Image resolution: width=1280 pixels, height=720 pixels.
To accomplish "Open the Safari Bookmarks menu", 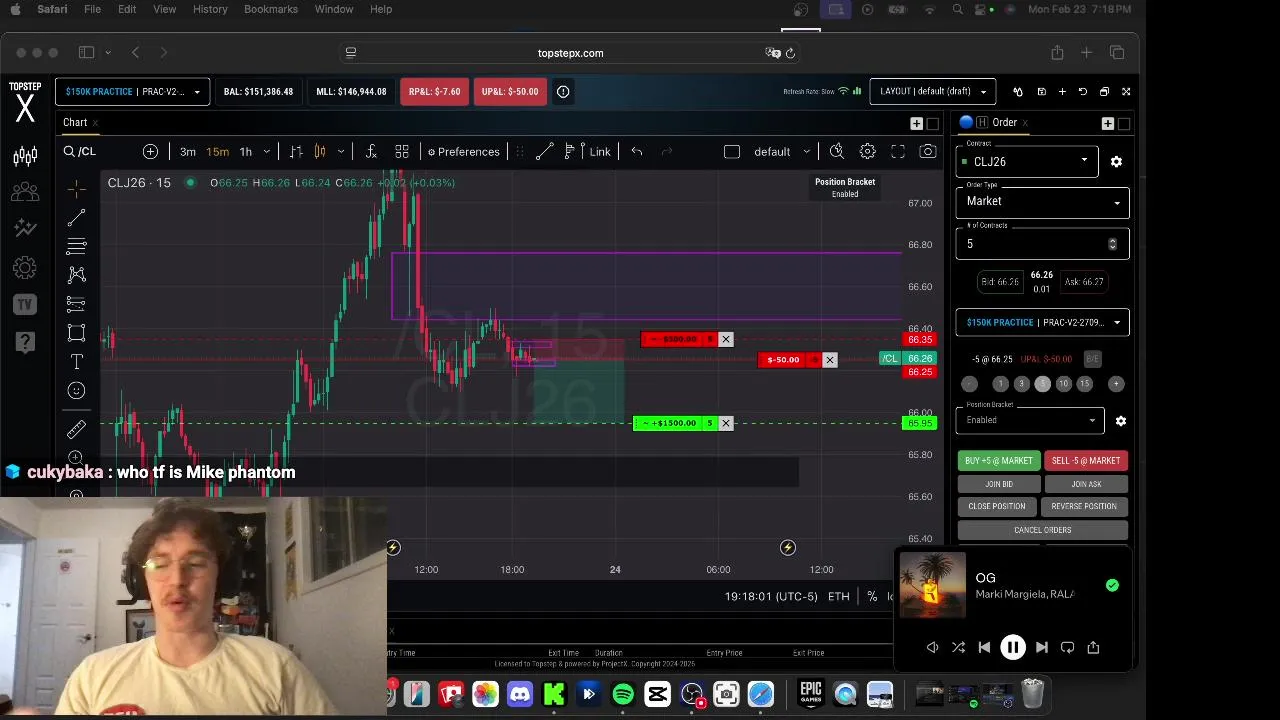I will 271,9.
